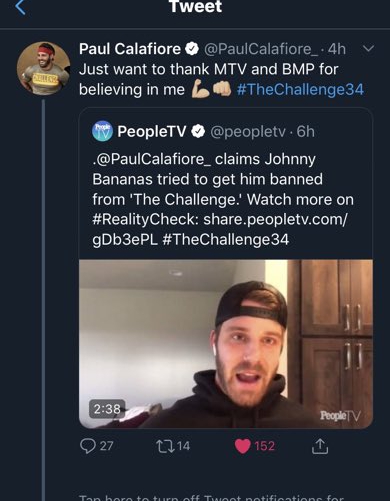Image resolution: width=390 pixels, height=501 pixels.
Task: Open the @peopletv handle
Action: [x=248, y=132]
